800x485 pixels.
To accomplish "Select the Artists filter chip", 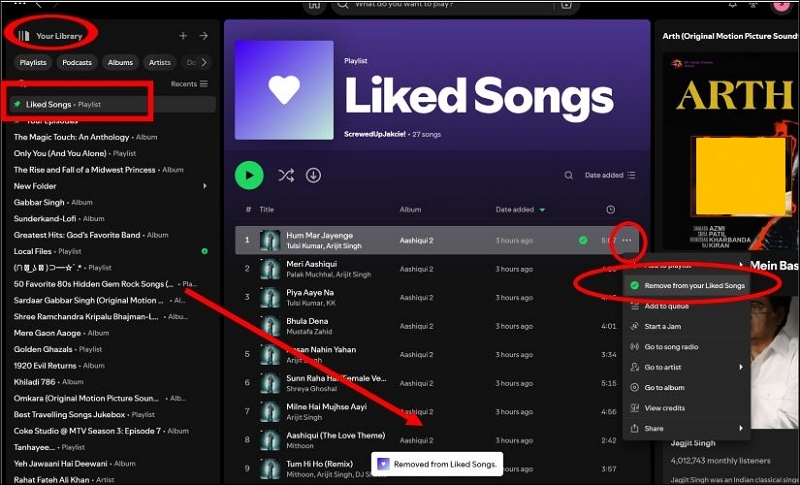I will pyautogui.click(x=160, y=62).
